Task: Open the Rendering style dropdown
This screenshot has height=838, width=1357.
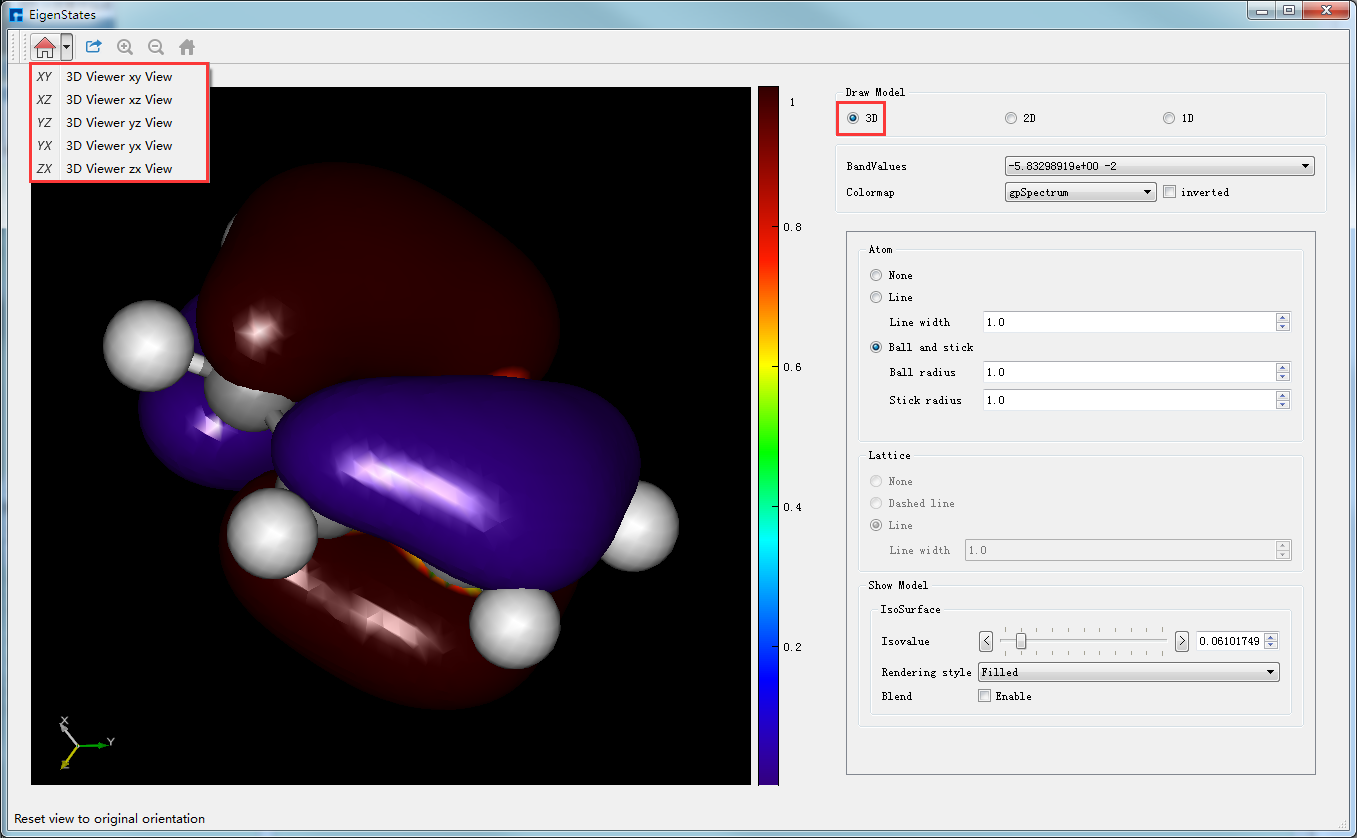Action: 1128,672
